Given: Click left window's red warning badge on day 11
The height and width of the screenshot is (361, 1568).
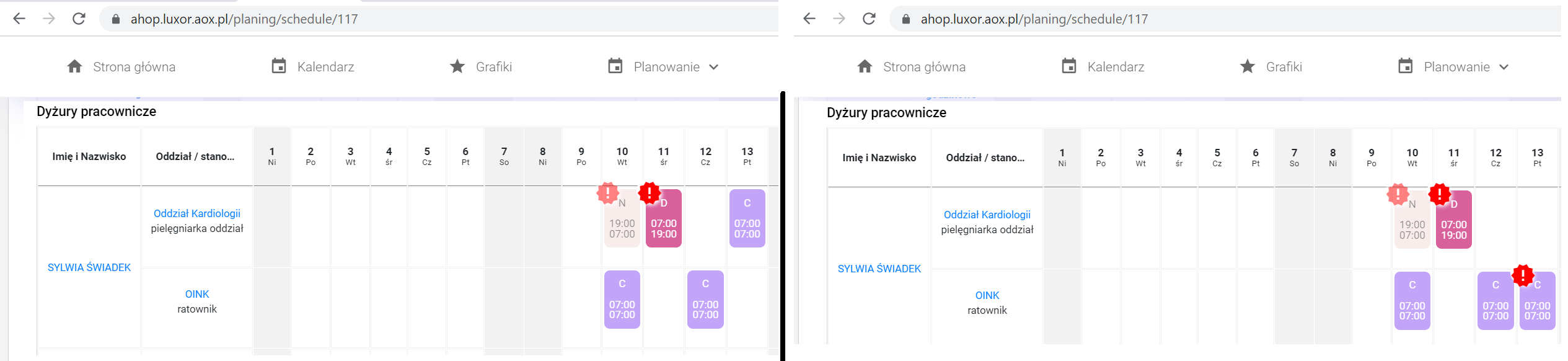Looking at the screenshot, I should coord(650,193).
